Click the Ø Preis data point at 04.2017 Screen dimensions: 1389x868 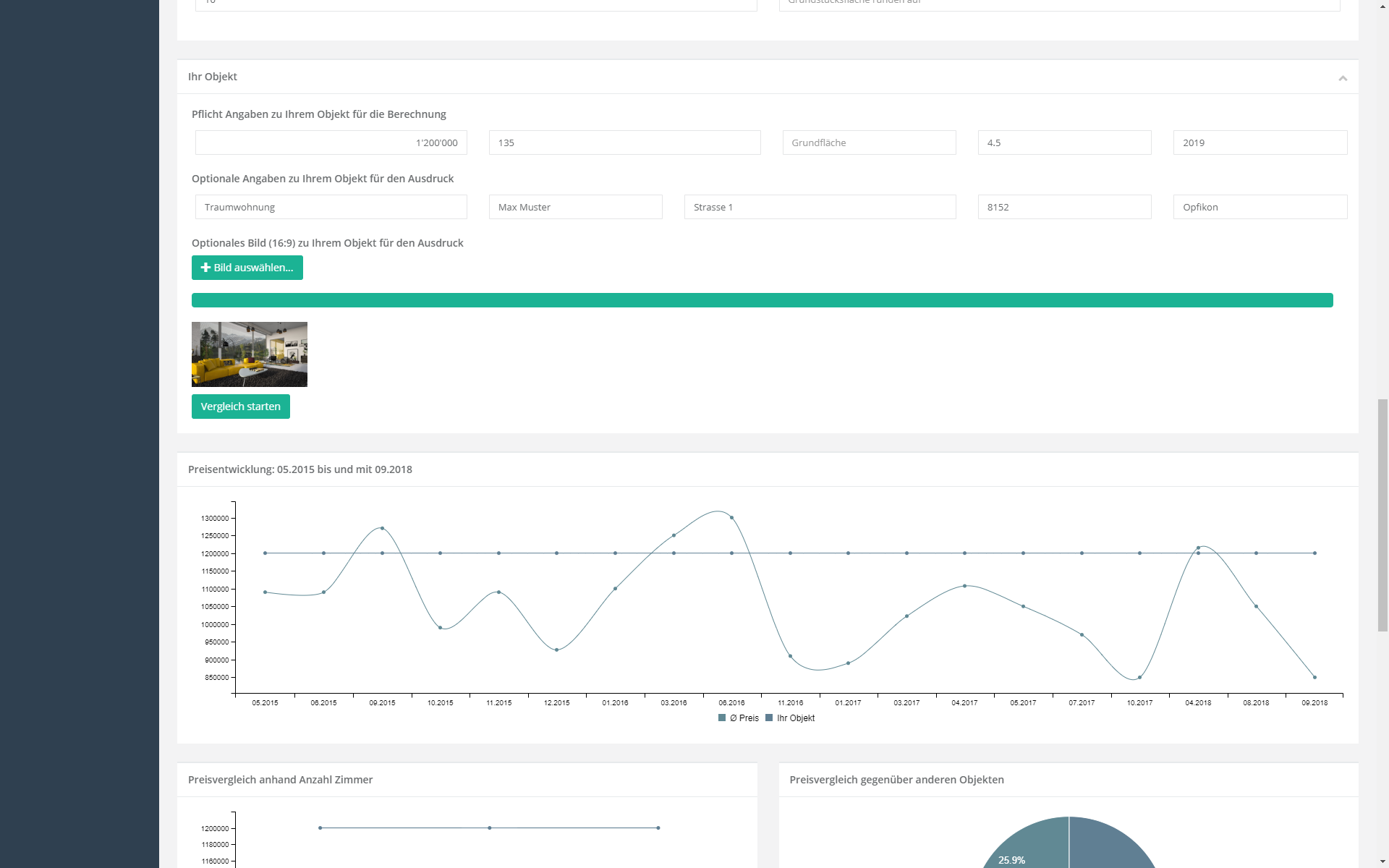(x=964, y=586)
